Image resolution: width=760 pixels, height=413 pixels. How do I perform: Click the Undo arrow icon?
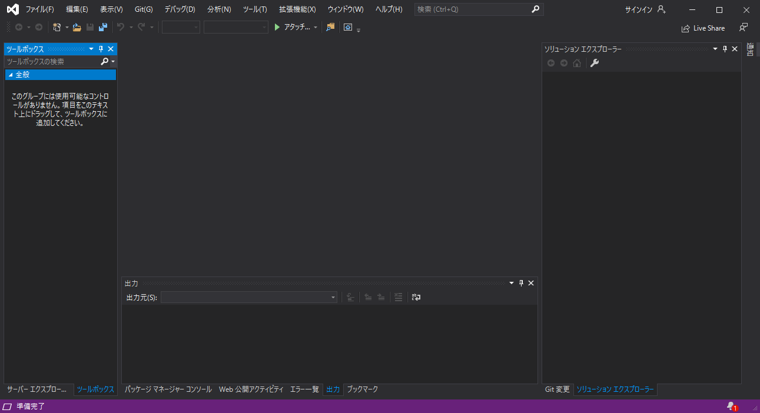click(121, 27)
